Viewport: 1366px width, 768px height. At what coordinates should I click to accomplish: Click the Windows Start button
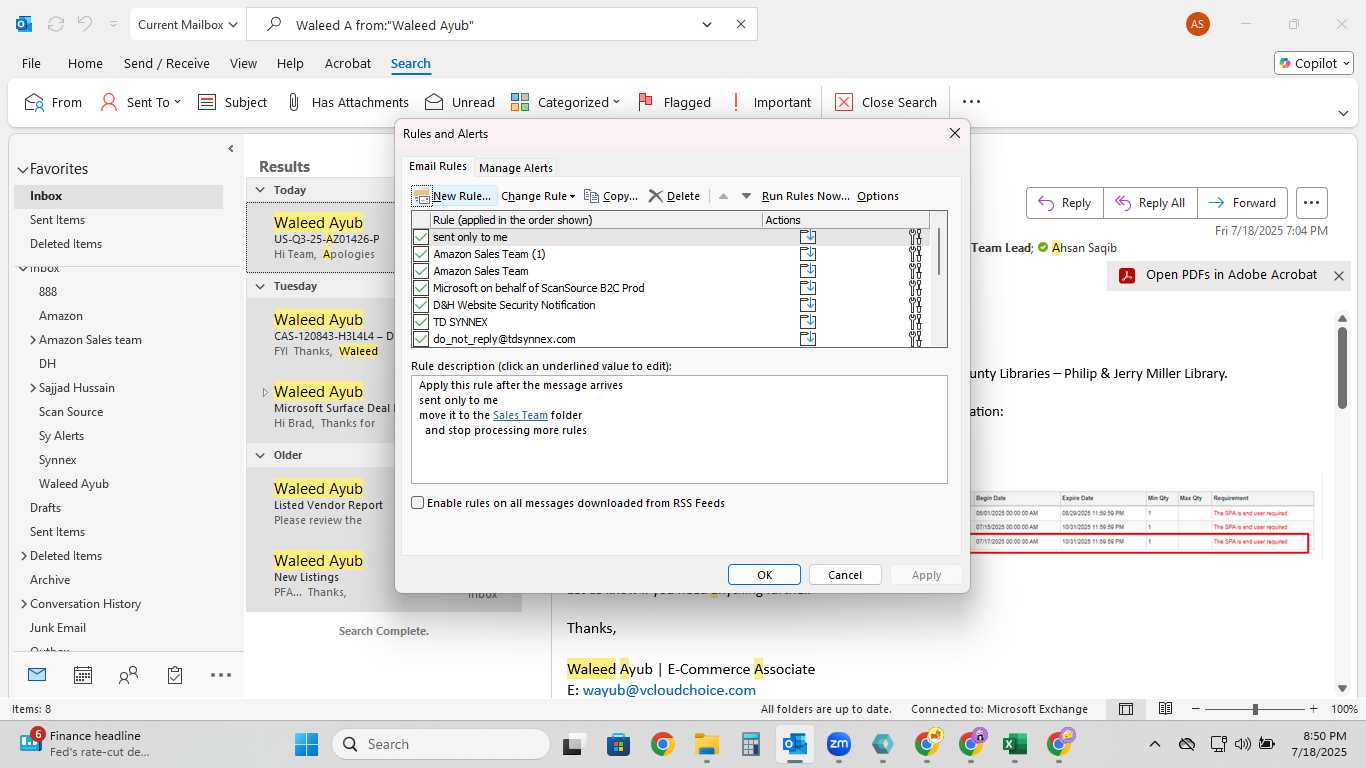[306, 744]
